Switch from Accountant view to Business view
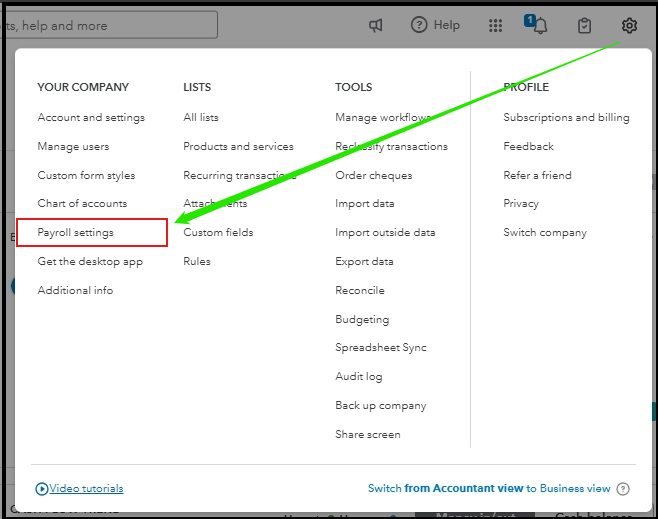Viewport: 658px width, 519px height. [x=489, y=489]
